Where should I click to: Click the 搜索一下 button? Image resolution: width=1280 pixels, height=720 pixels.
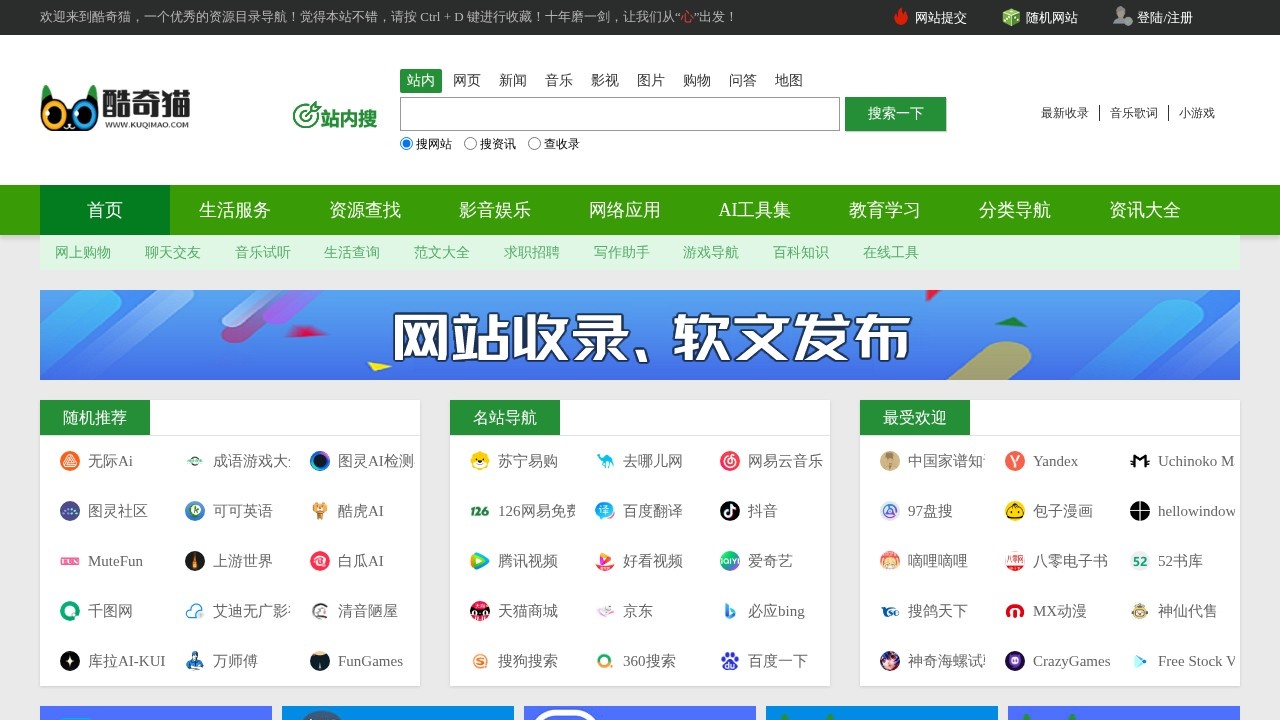point(895,114)
